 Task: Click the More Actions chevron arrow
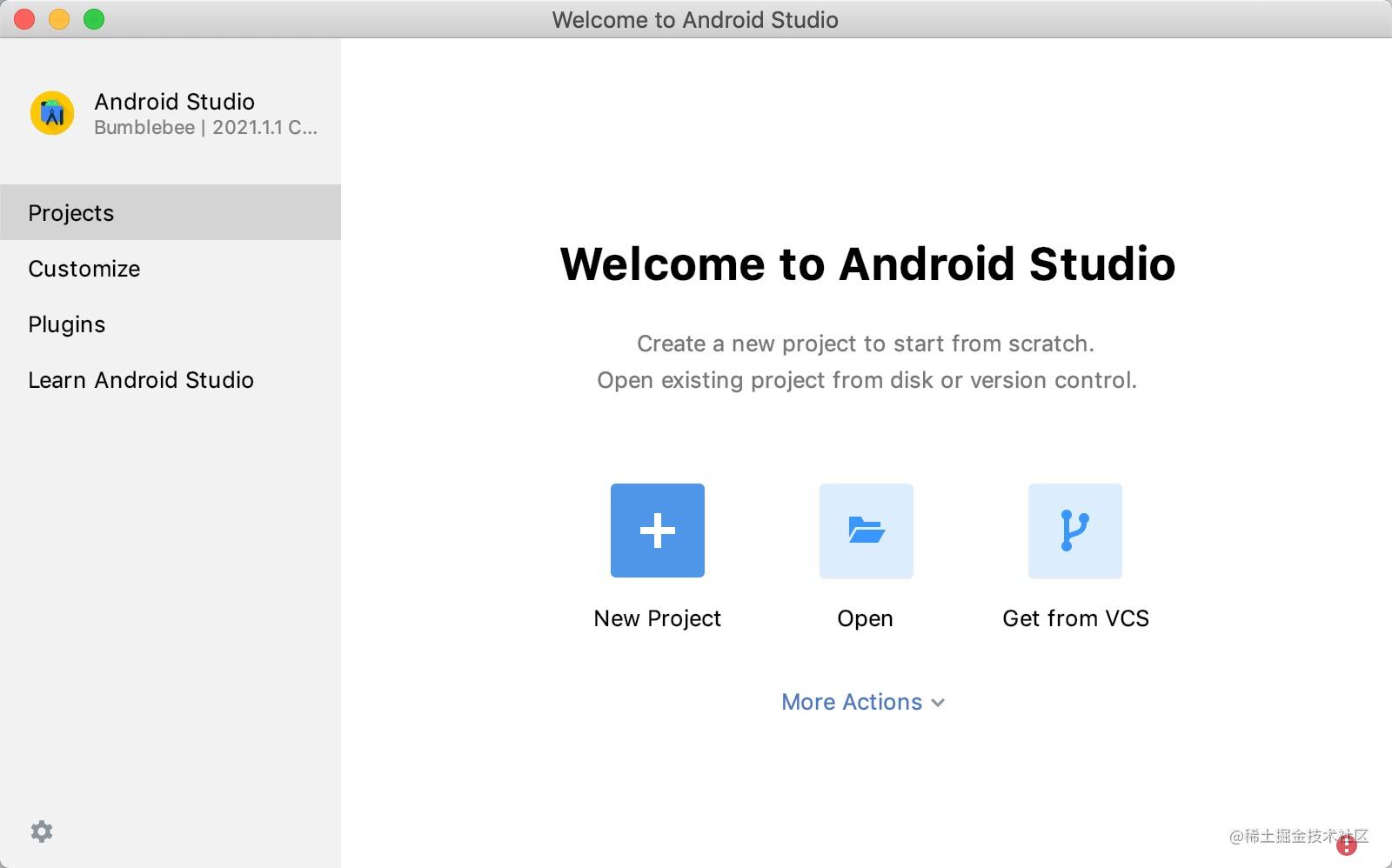pos(938,703)
